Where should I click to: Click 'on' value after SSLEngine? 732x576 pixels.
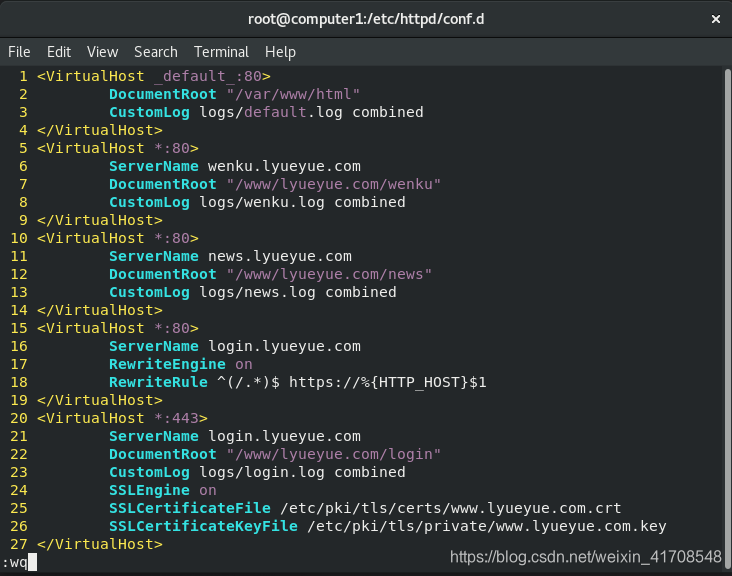[208, 490]
